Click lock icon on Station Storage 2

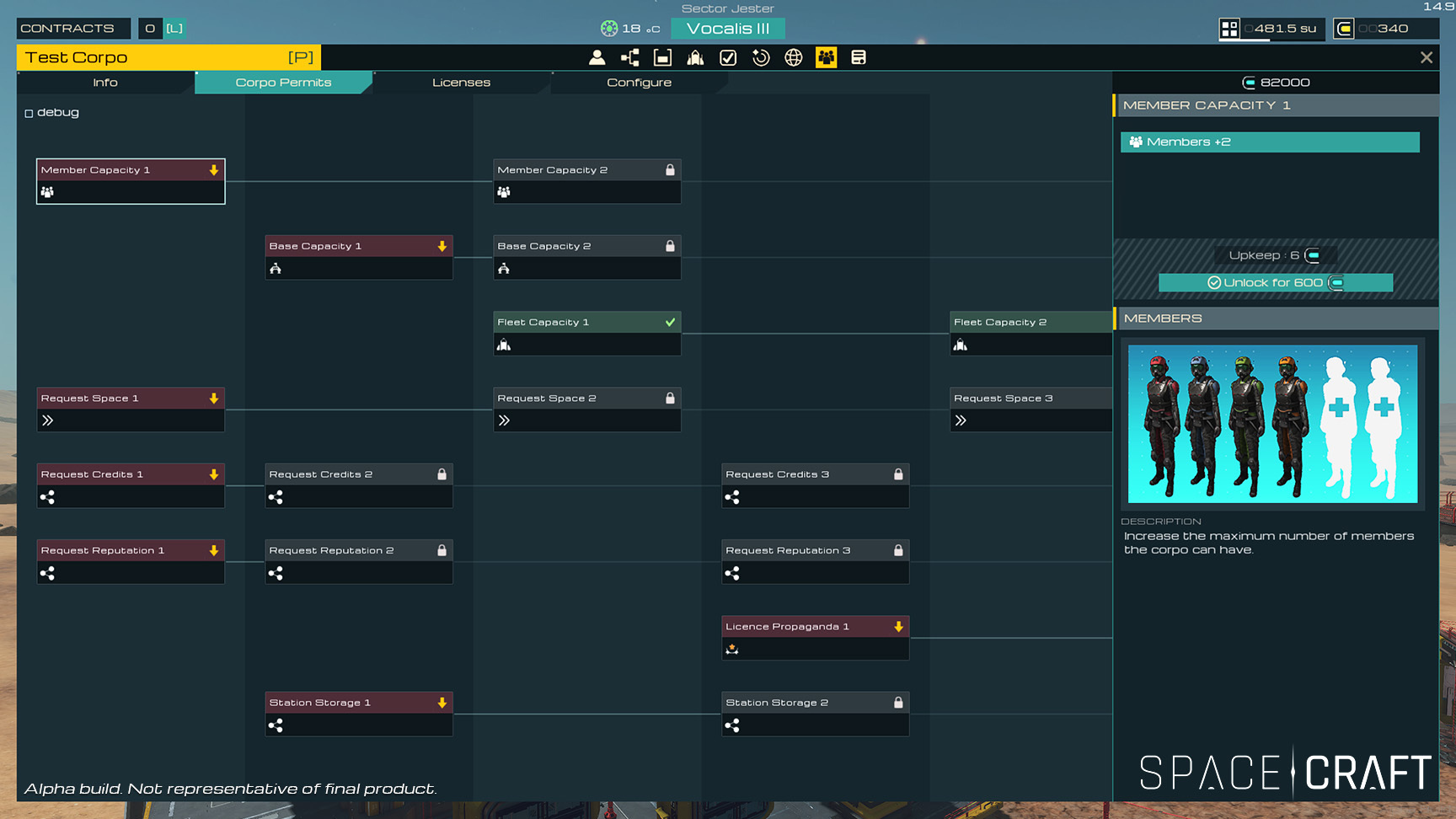point(899,702)
